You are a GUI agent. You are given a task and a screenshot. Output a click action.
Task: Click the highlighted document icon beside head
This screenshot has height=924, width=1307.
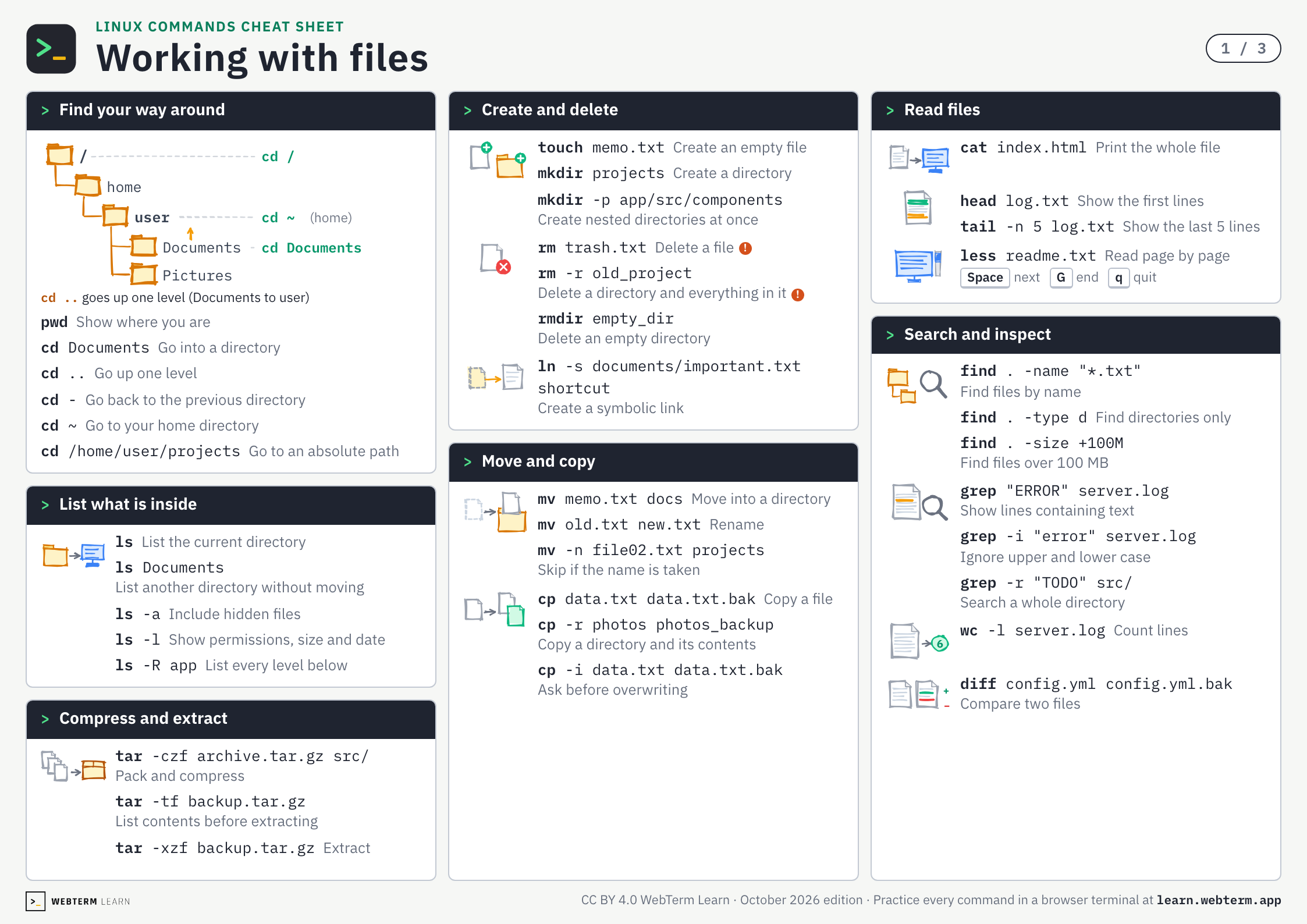pyautogui.click(x=918, y=208)
